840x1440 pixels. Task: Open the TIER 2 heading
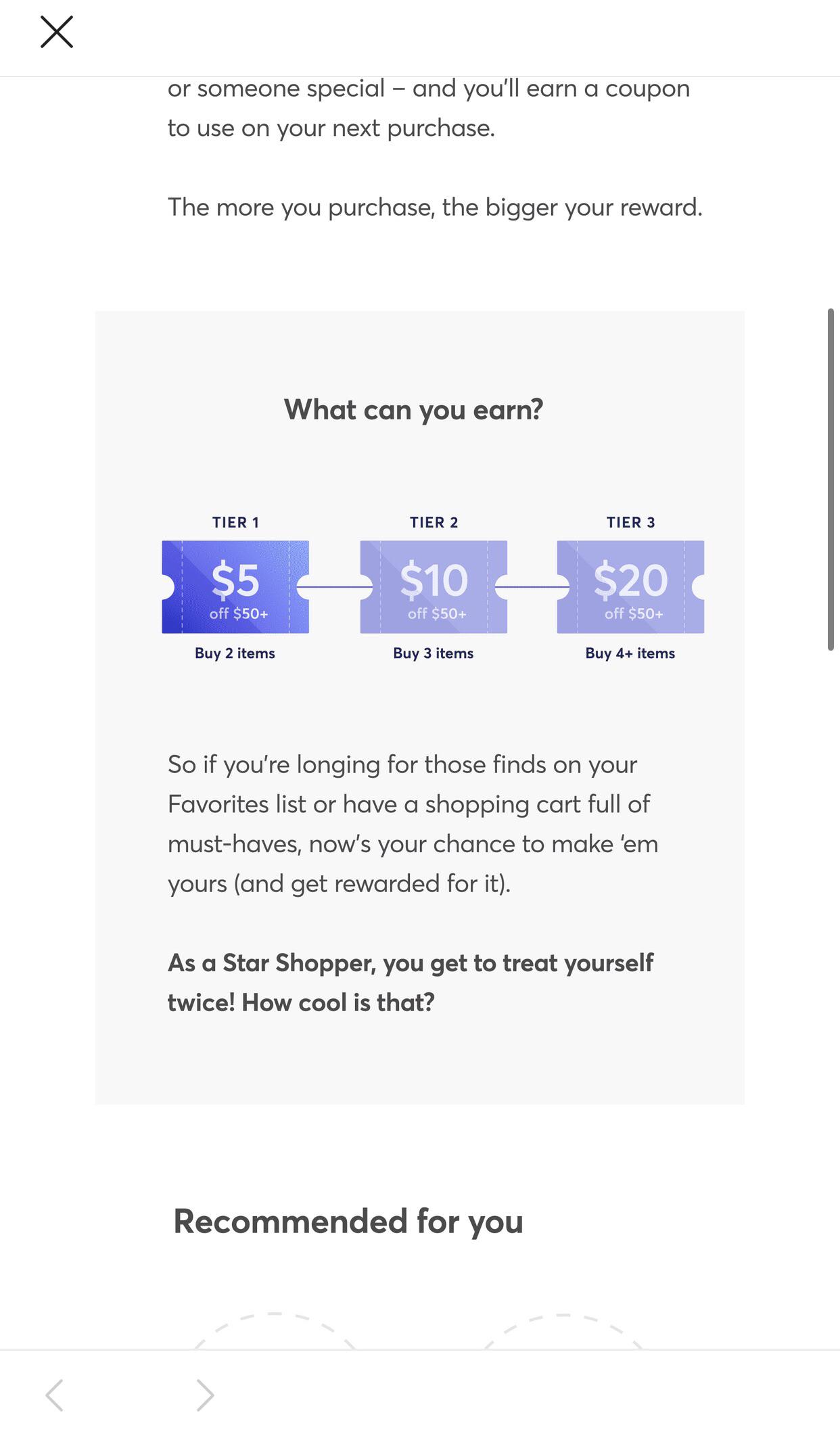point(433,522)
